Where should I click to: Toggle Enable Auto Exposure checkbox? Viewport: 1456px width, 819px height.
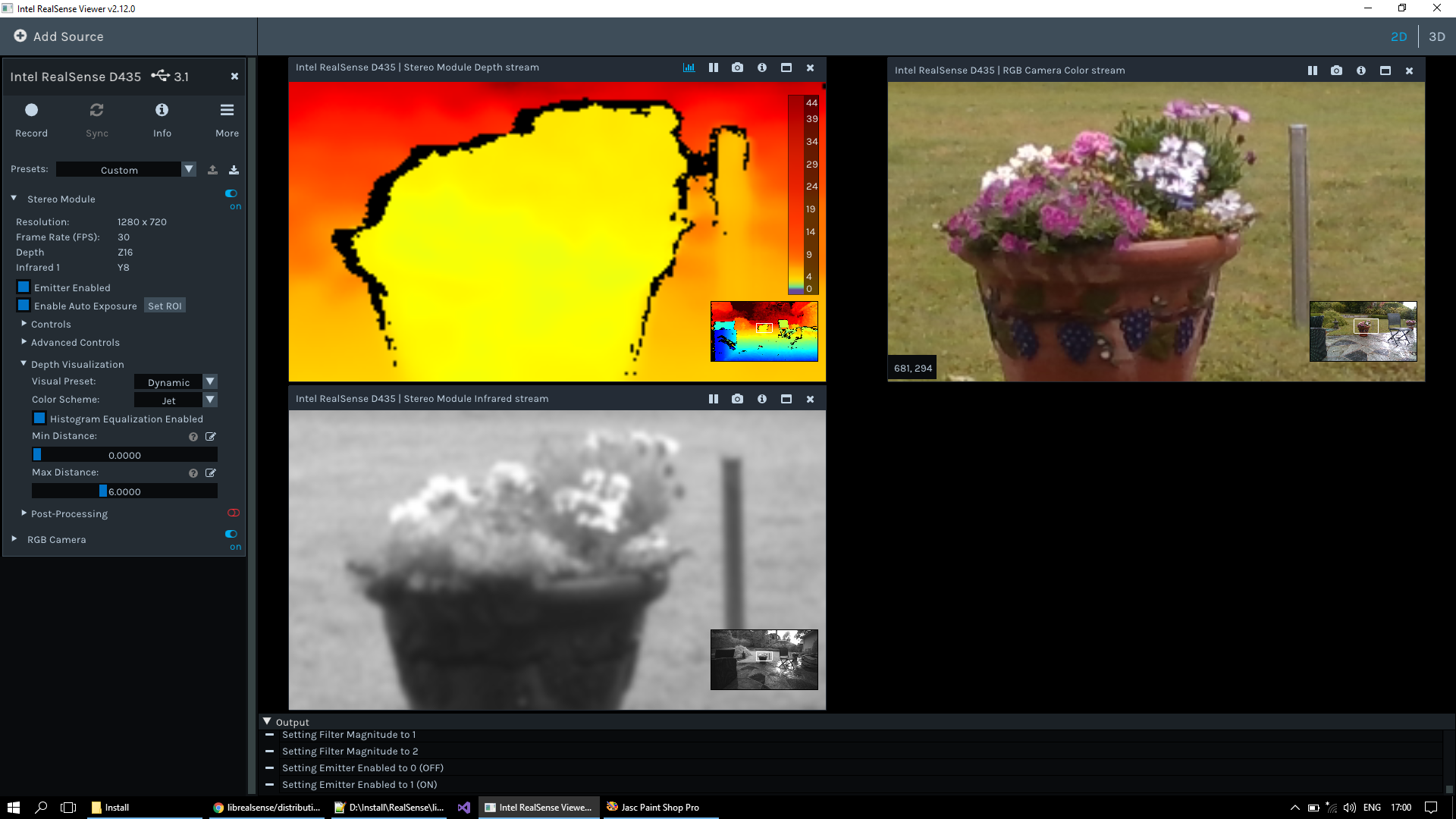pyautogui.click(x=24, y=306)
